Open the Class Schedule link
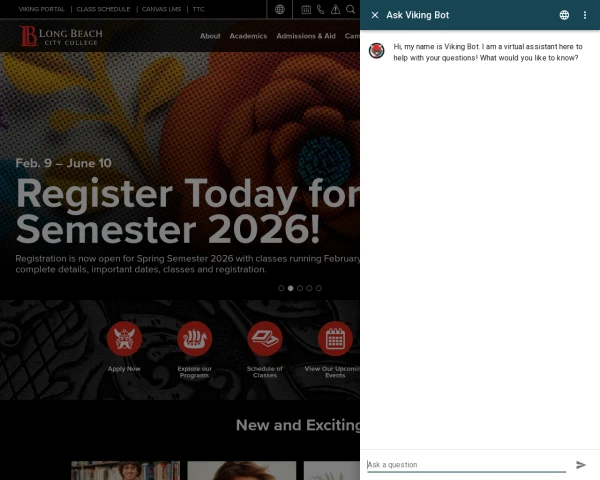 point(103,9)
